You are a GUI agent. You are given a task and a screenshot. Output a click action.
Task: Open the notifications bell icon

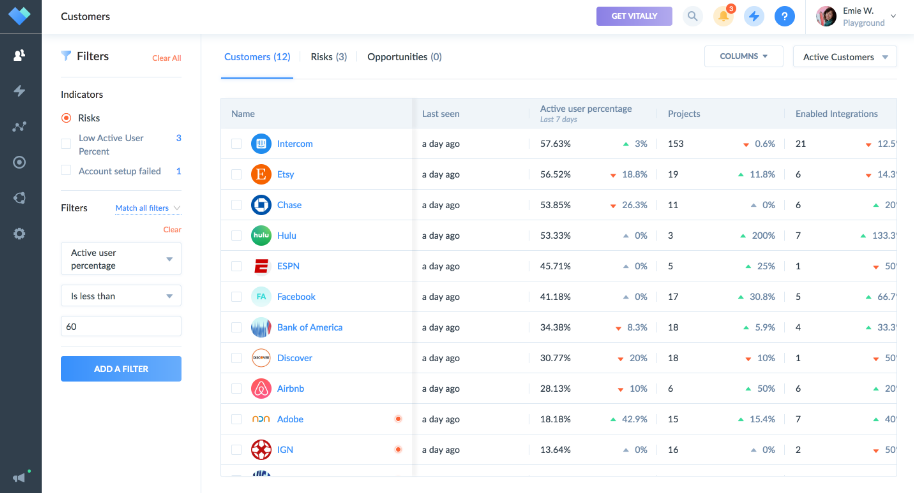pos(722,16)
